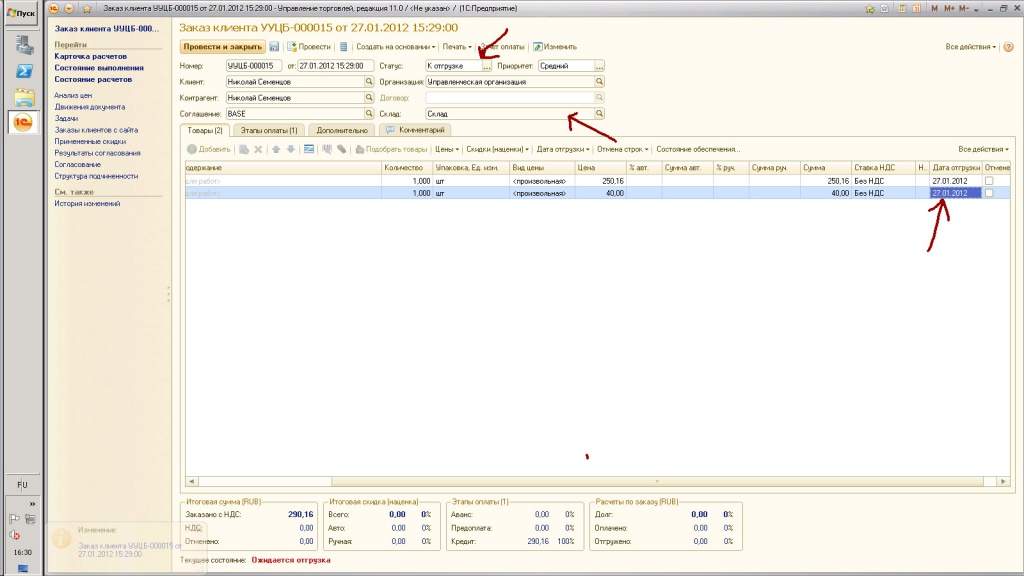Open the Склад field lookup magnifier
Viewport: 1024px width, 576px height.
point(599,114)
